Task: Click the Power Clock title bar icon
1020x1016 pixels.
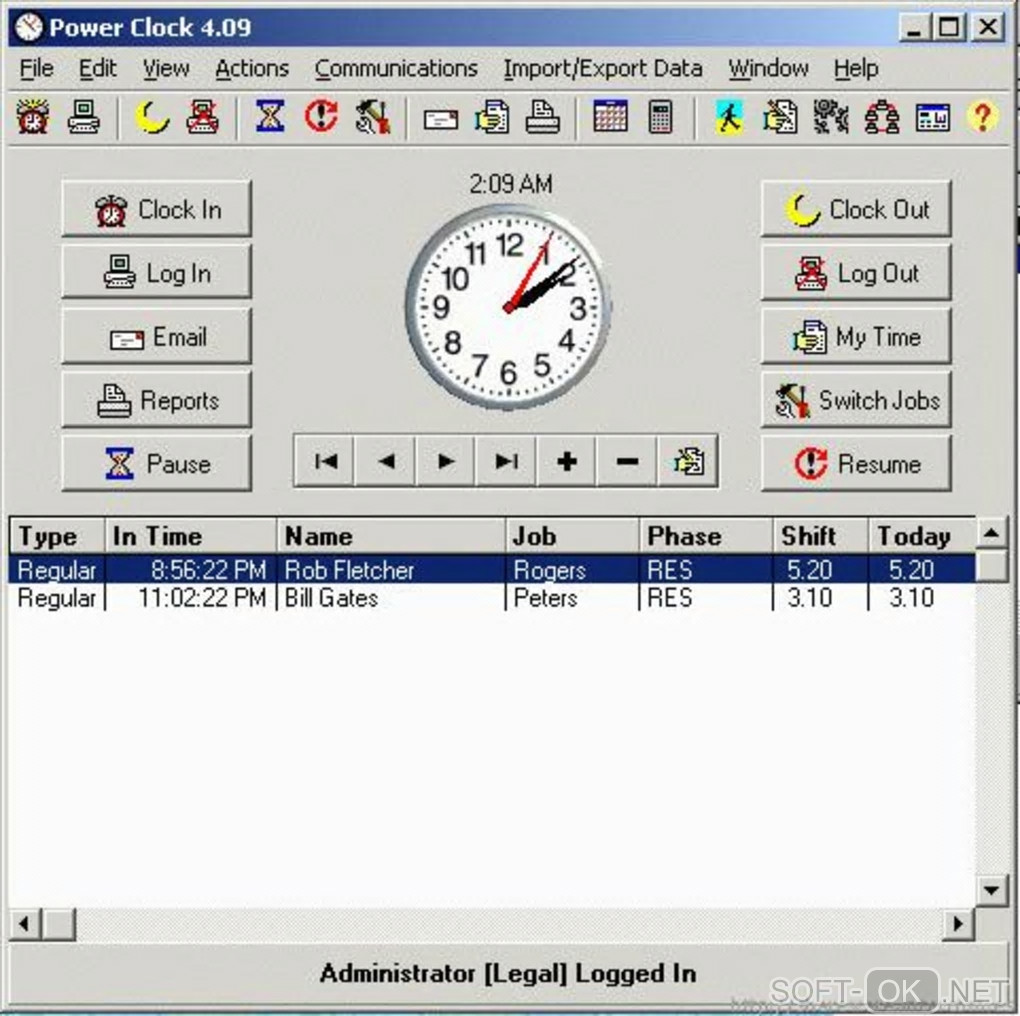Action: click(29, 27)
